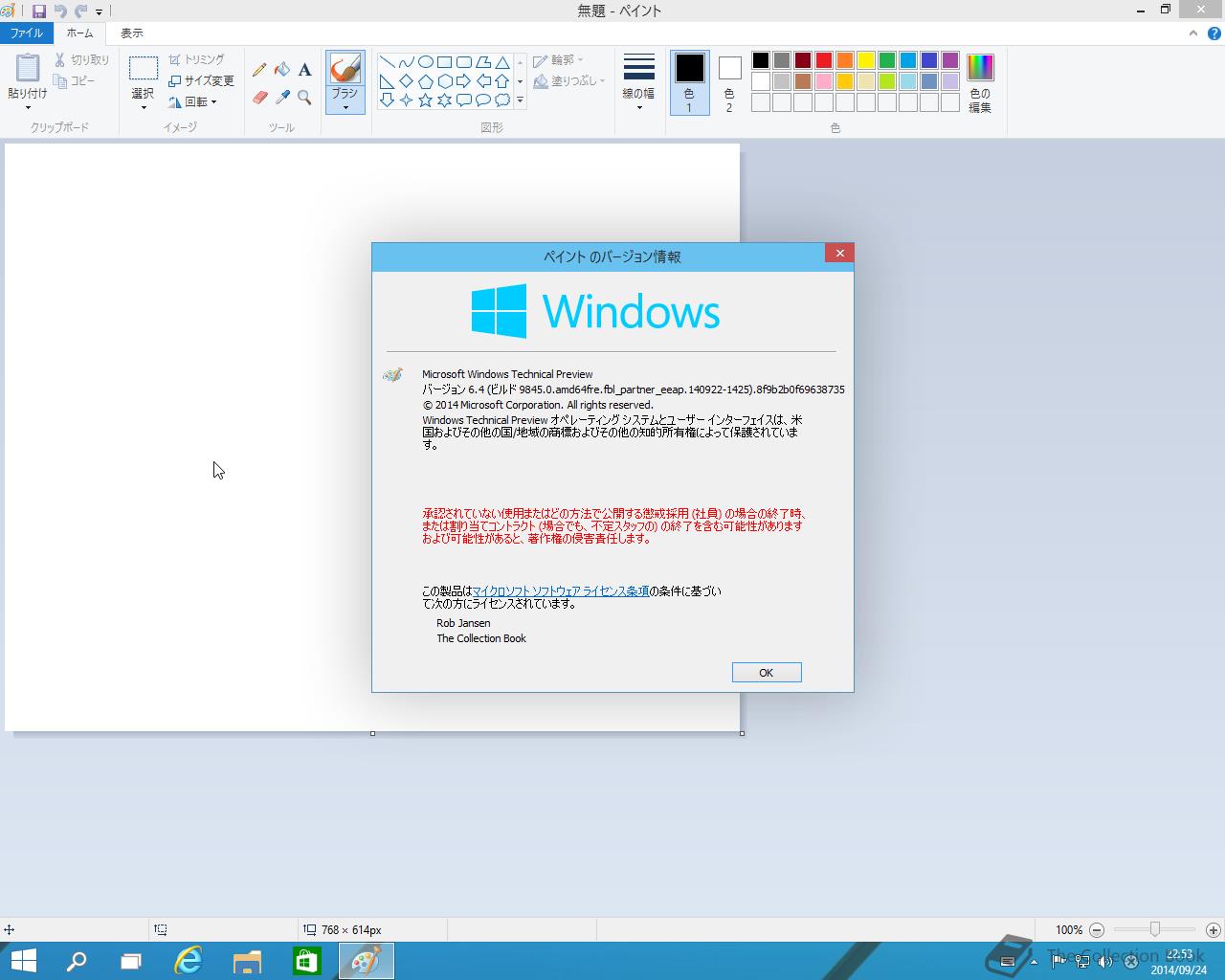This screenshot has height=980, width=1225.
Task: Click the rectangular Selection (選択) icon
Action: tap(144, 69)
